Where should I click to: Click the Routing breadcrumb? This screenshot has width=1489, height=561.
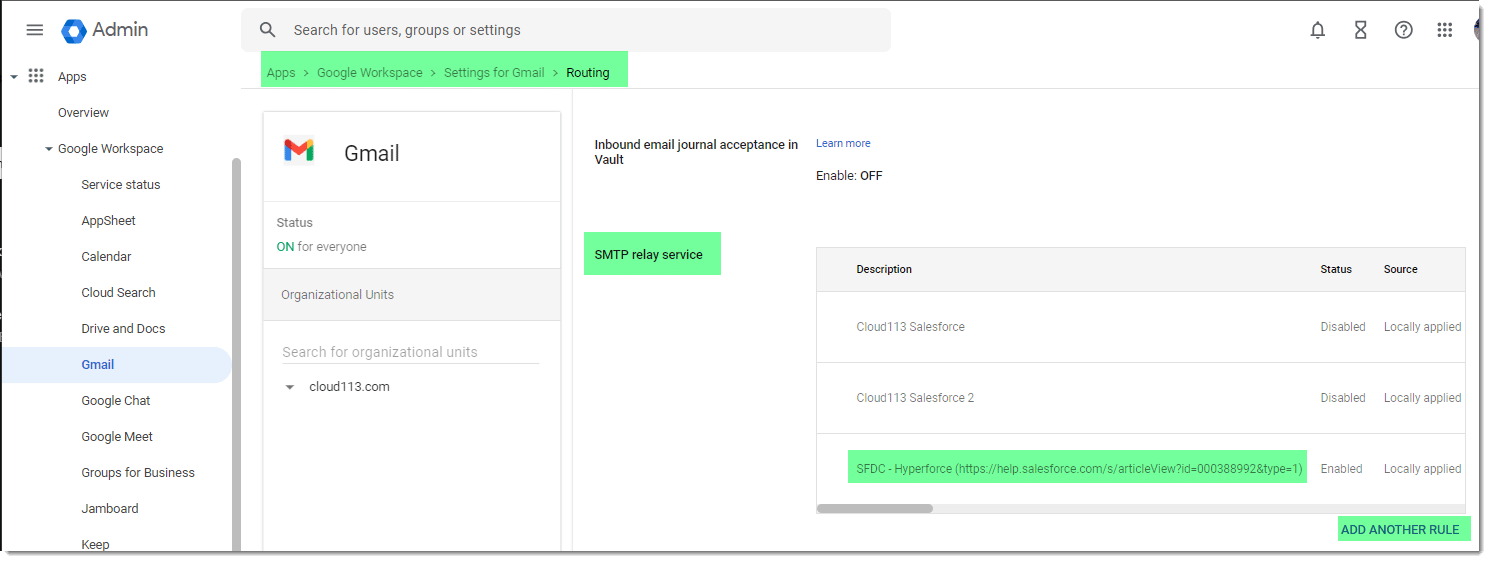pos(588,72)
